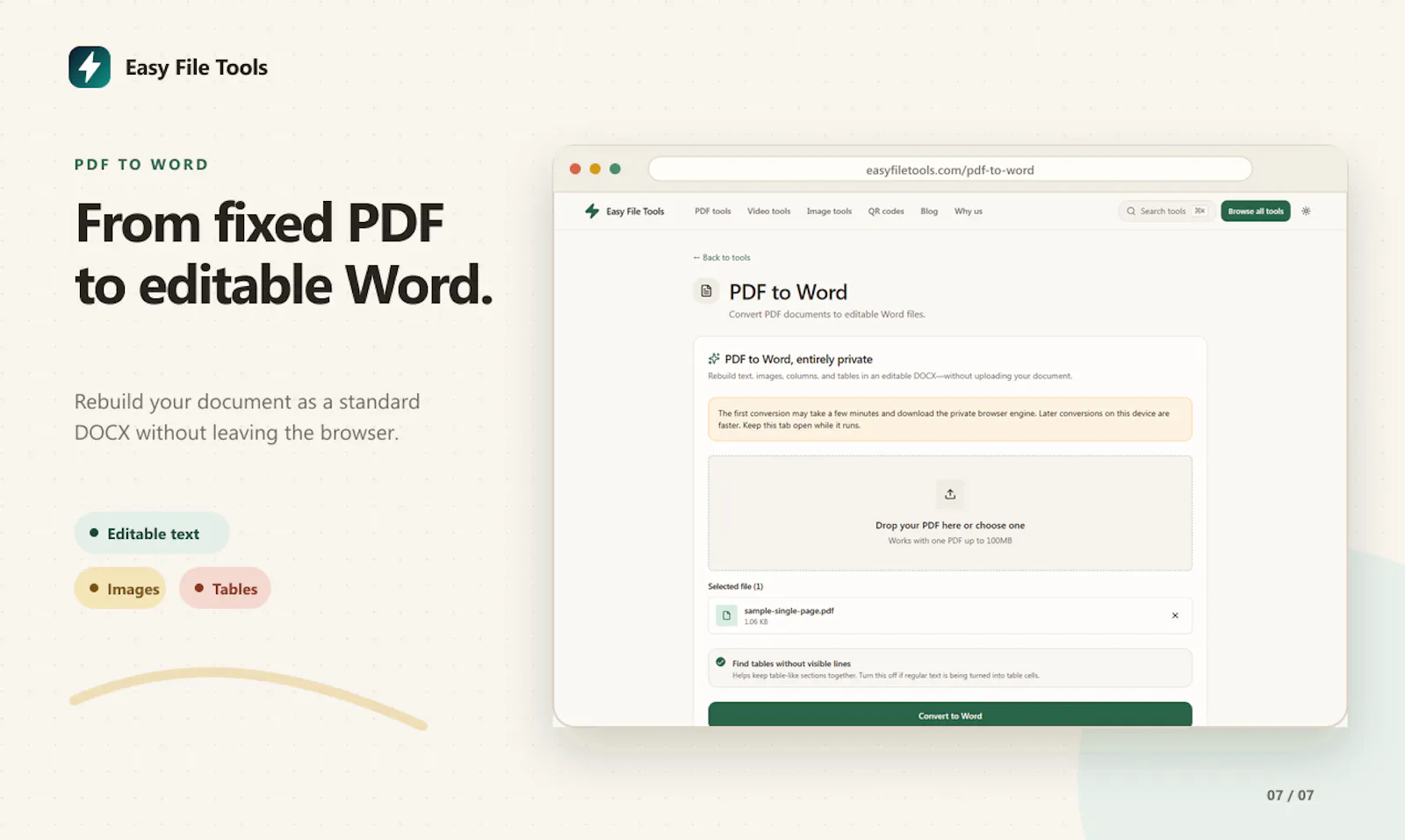
Task: Click the upload arrow icon in drop zone
Action: (950, 494)
